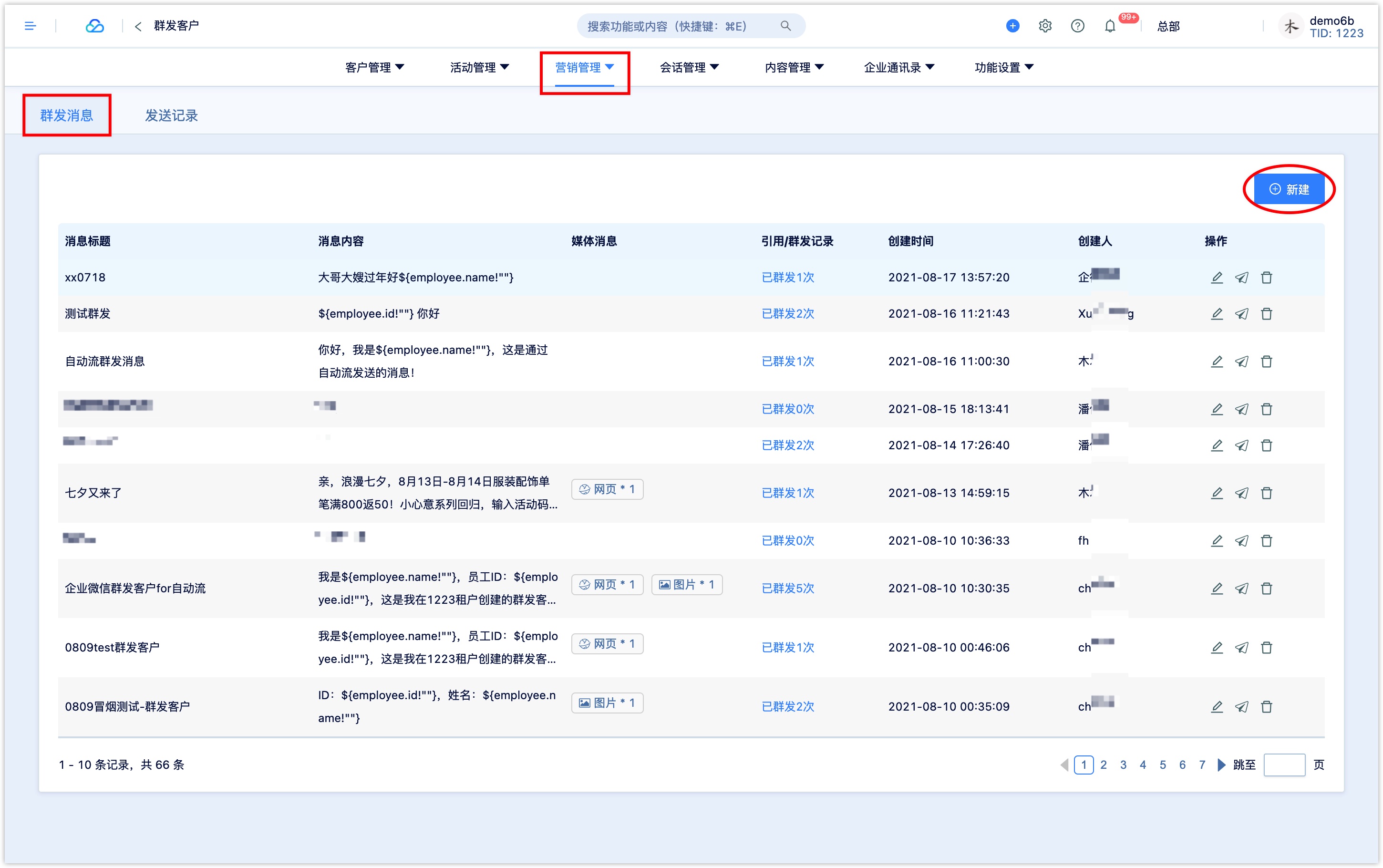
Task: Open 已群发2次 link for 0809冒烟测试-群发客户
Action: coord(787,706)
